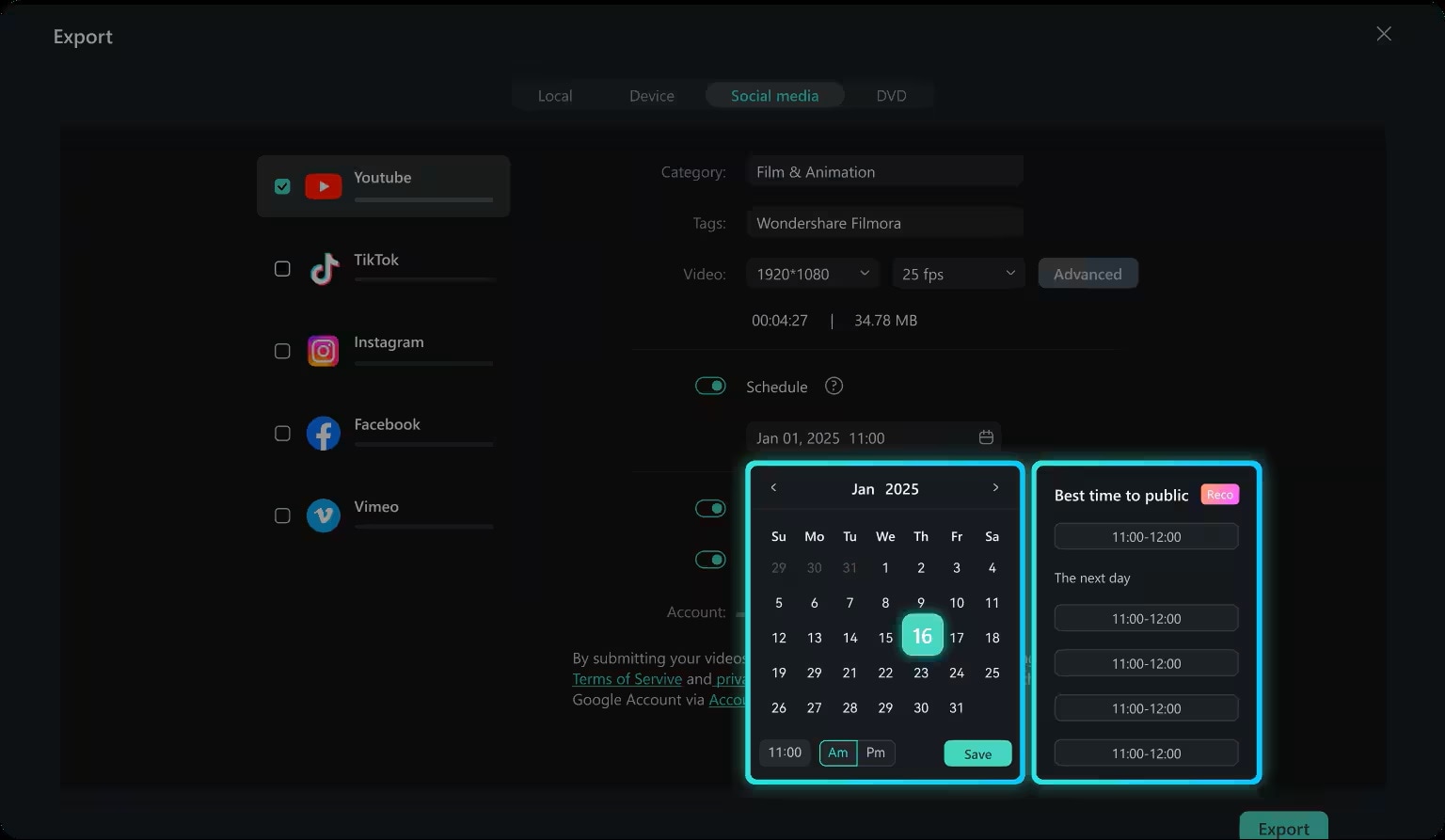The height and width of the screenshot is (840, 1445).
Task: Open Advanced video settings
Action: point(1088,273)
